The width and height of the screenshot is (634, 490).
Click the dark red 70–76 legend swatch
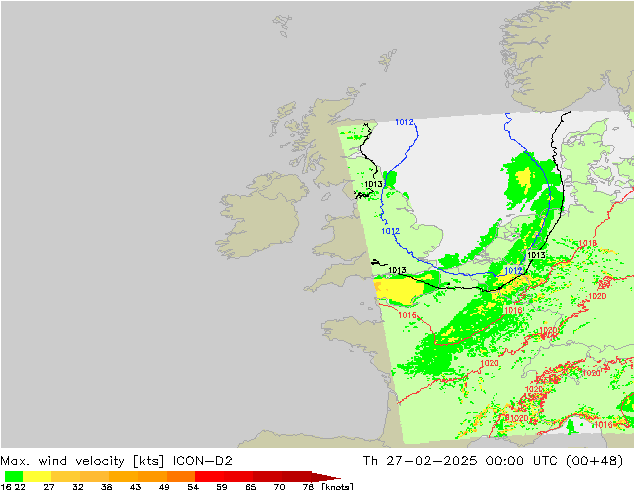point(297,476)
